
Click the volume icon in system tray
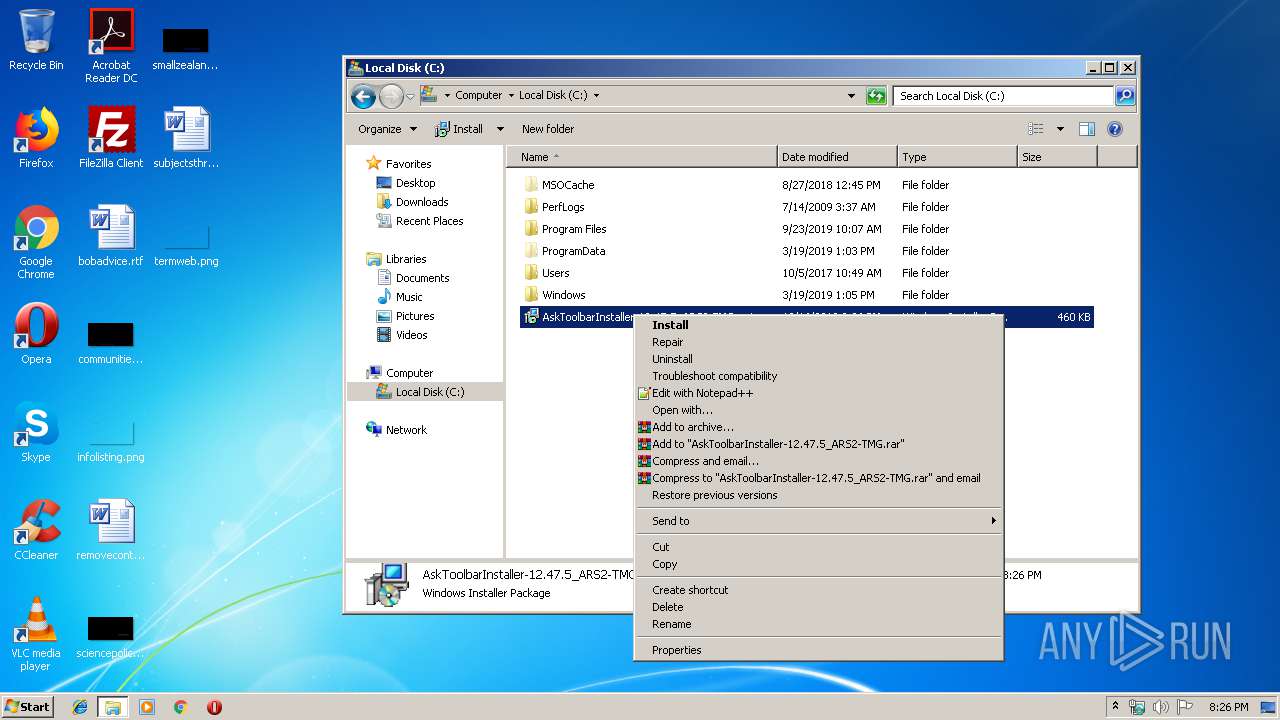point(1162,707)
